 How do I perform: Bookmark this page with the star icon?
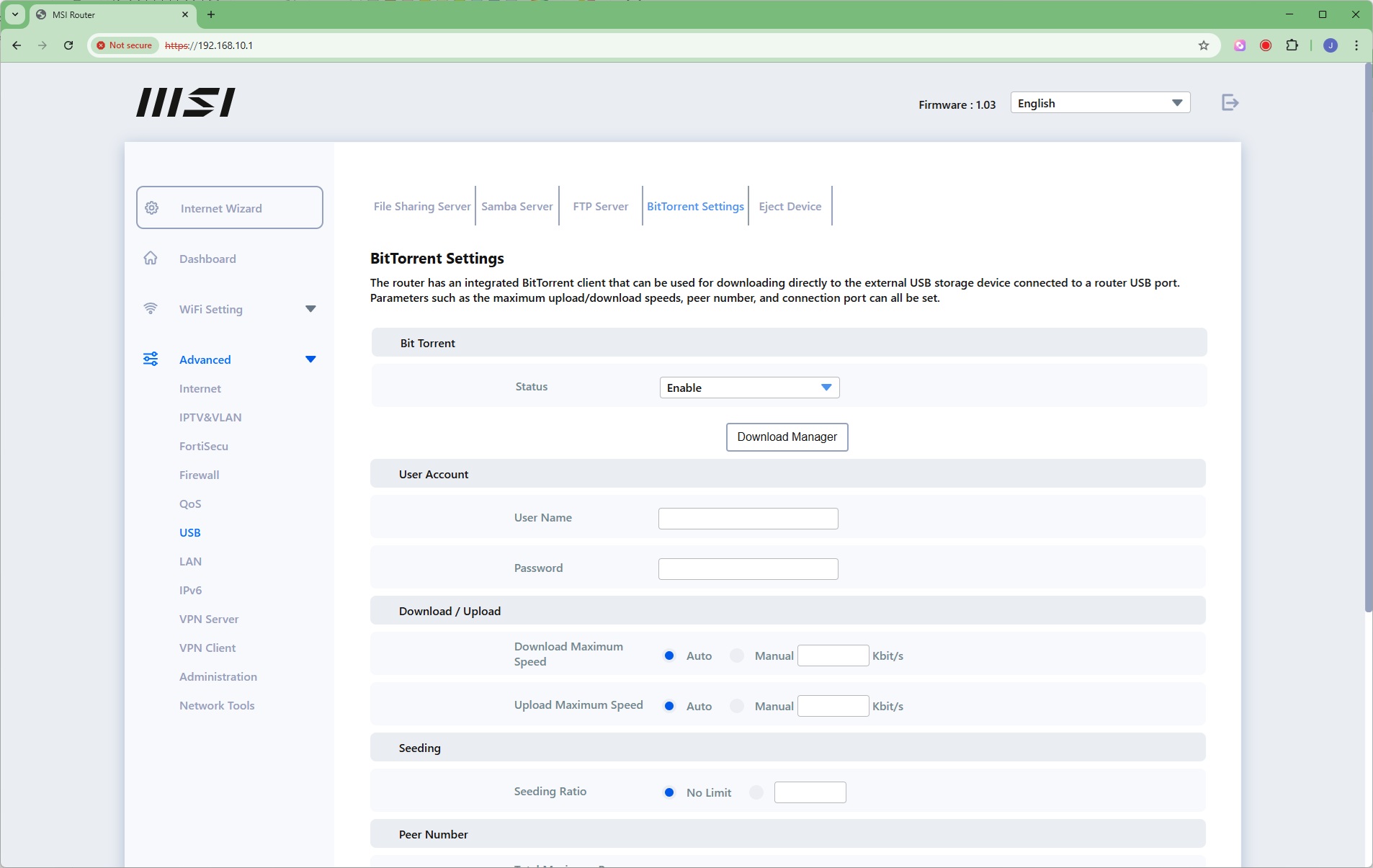point(1204,45)
